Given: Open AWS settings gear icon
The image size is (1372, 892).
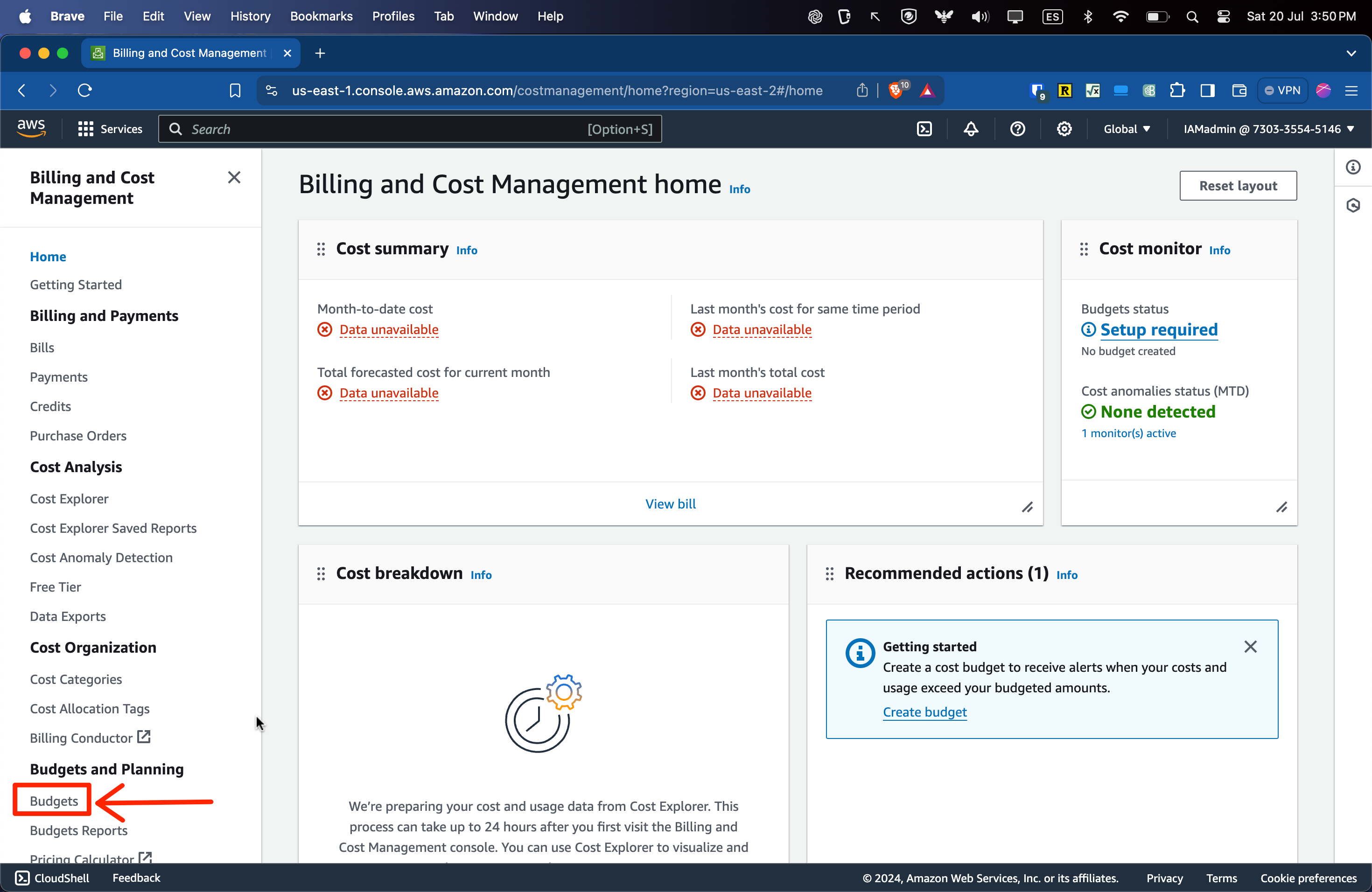Looking at the screenshot, I should [x=1064, y=128].
